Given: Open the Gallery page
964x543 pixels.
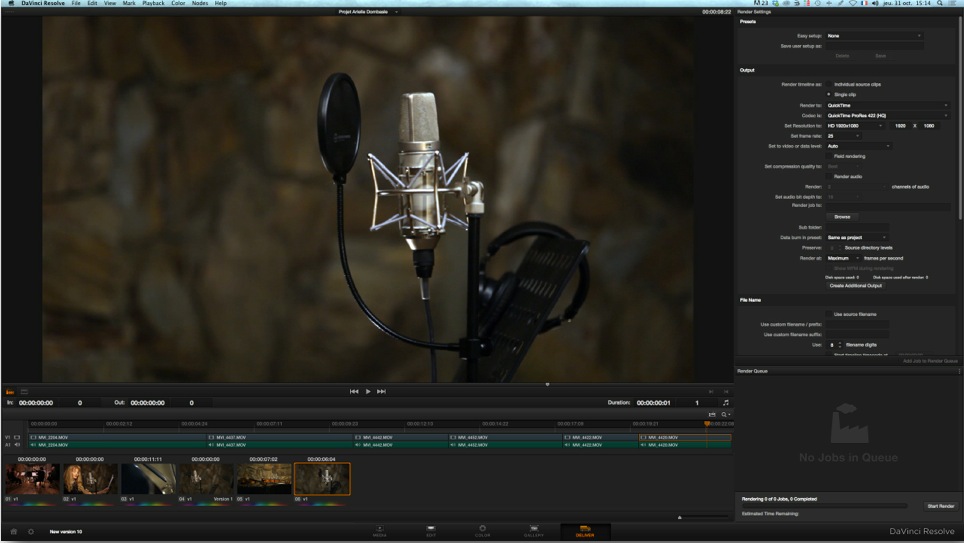Looking at the screenshot, I should coord(534,531).
